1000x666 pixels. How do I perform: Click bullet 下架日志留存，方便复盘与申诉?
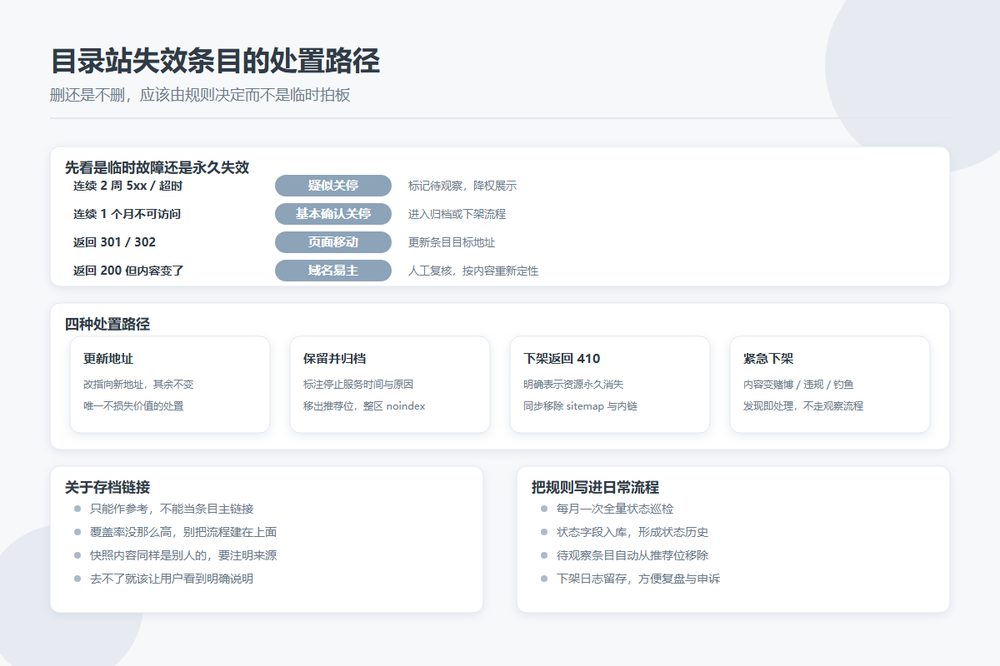638,579
